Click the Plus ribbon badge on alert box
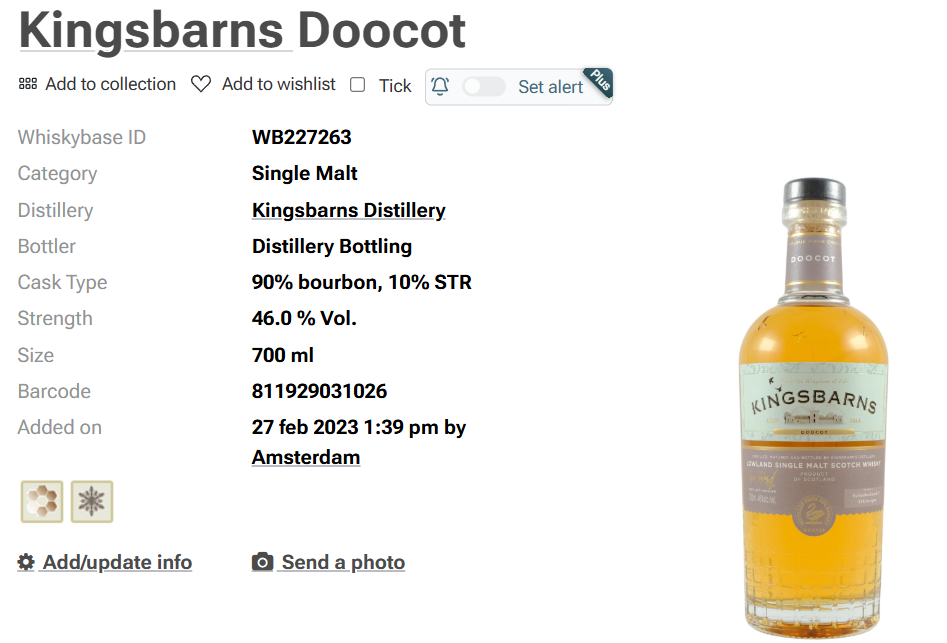 pyautogui.click(x=599, y=82)
